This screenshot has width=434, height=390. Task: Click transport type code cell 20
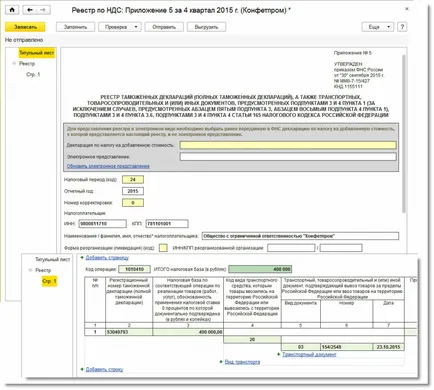[x=252, y=340]
